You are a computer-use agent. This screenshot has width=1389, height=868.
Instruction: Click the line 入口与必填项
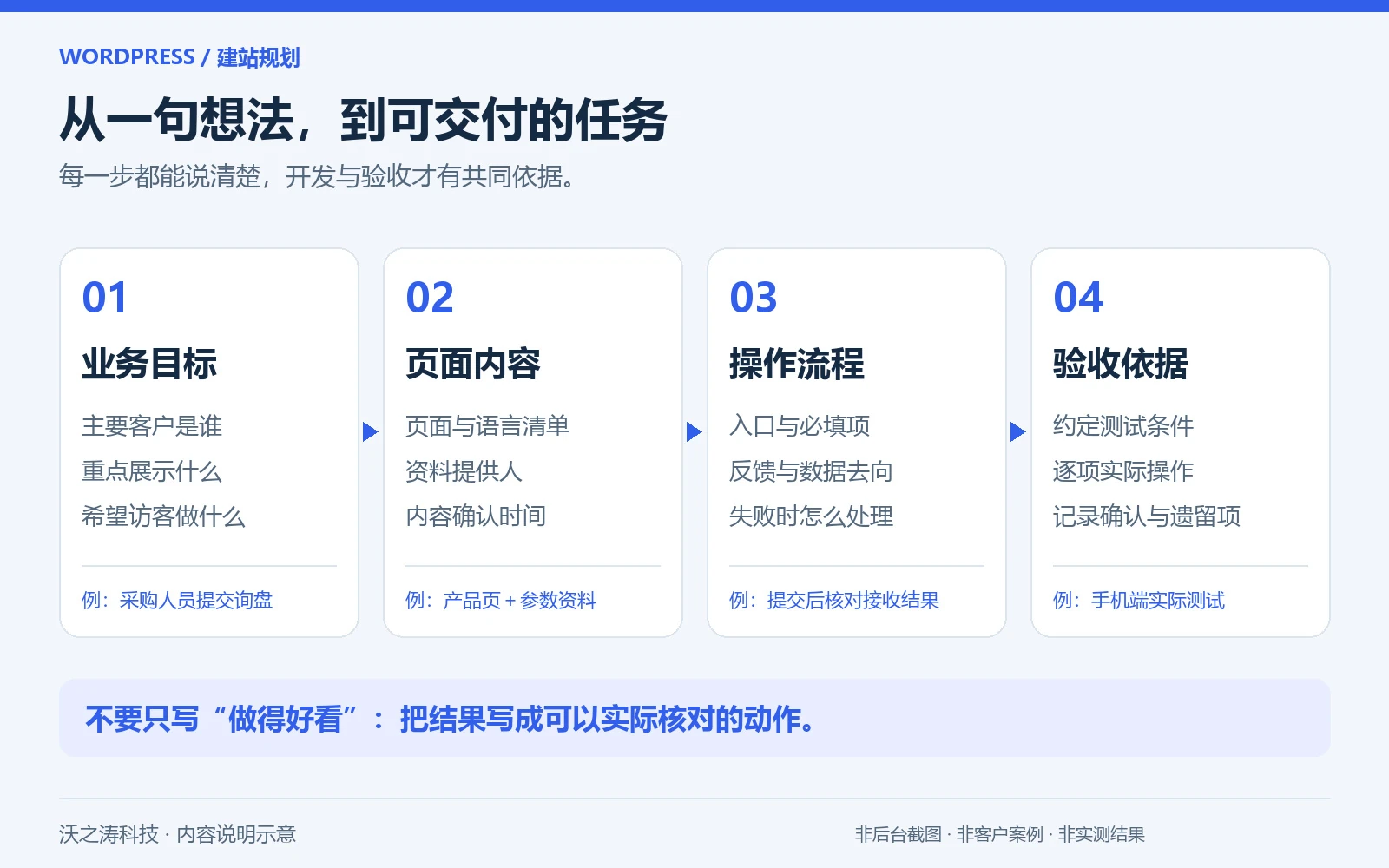(800, 426)
